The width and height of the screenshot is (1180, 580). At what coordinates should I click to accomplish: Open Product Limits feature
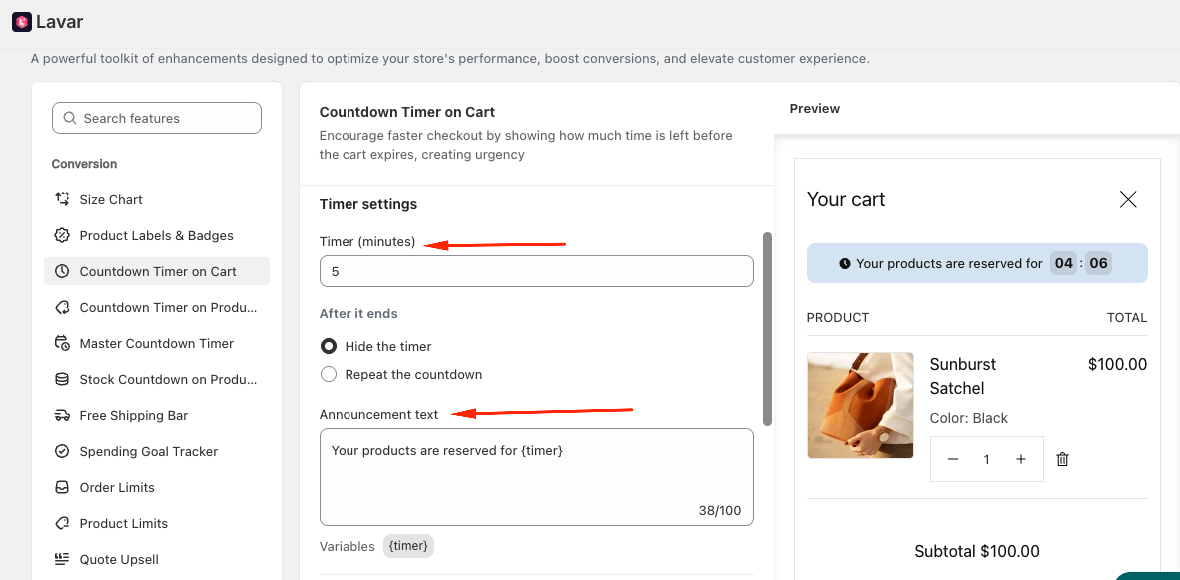[157, 524]
